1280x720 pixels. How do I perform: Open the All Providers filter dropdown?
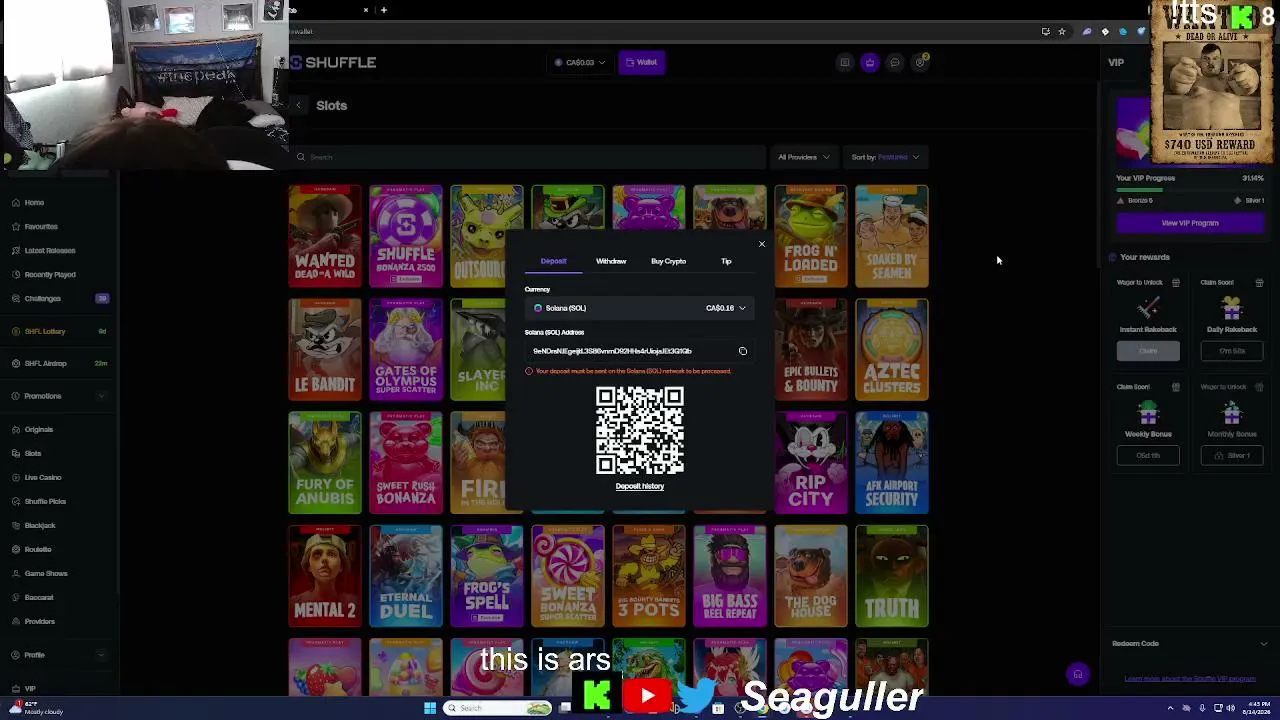click(x=804, y=157)
